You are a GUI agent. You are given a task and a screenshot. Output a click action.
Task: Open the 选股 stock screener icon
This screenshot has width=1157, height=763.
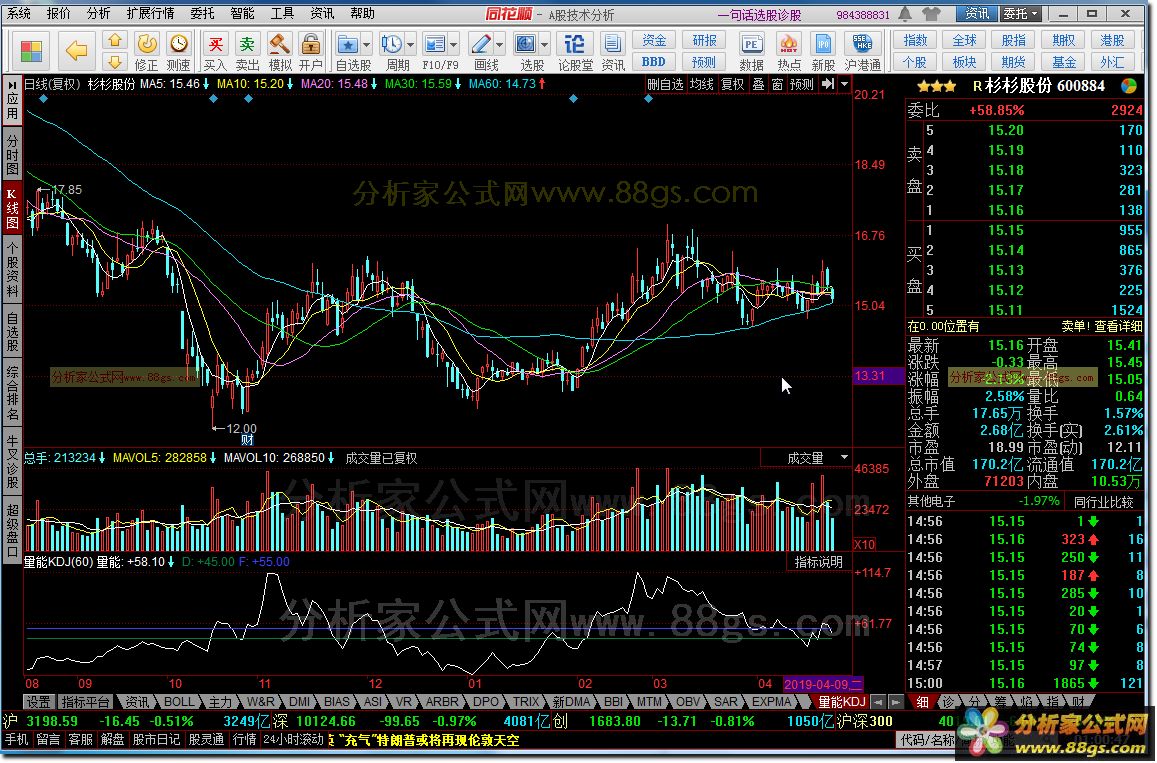pos(525,44)
